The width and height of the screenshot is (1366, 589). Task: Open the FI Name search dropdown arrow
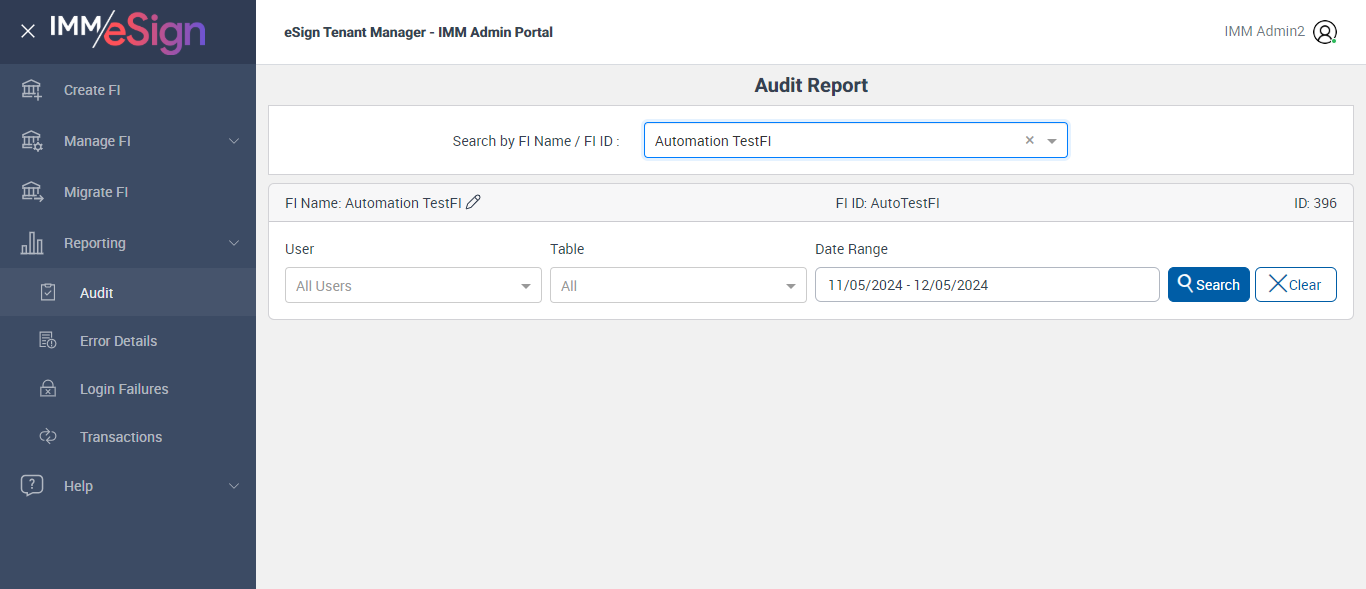pos(1052,141)
